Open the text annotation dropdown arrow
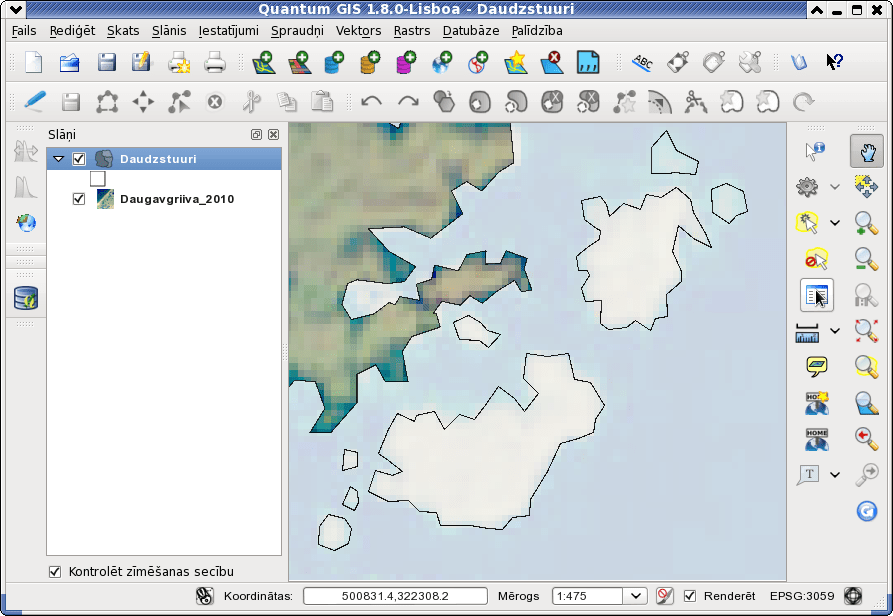893x616 pixels. point(834,474)
